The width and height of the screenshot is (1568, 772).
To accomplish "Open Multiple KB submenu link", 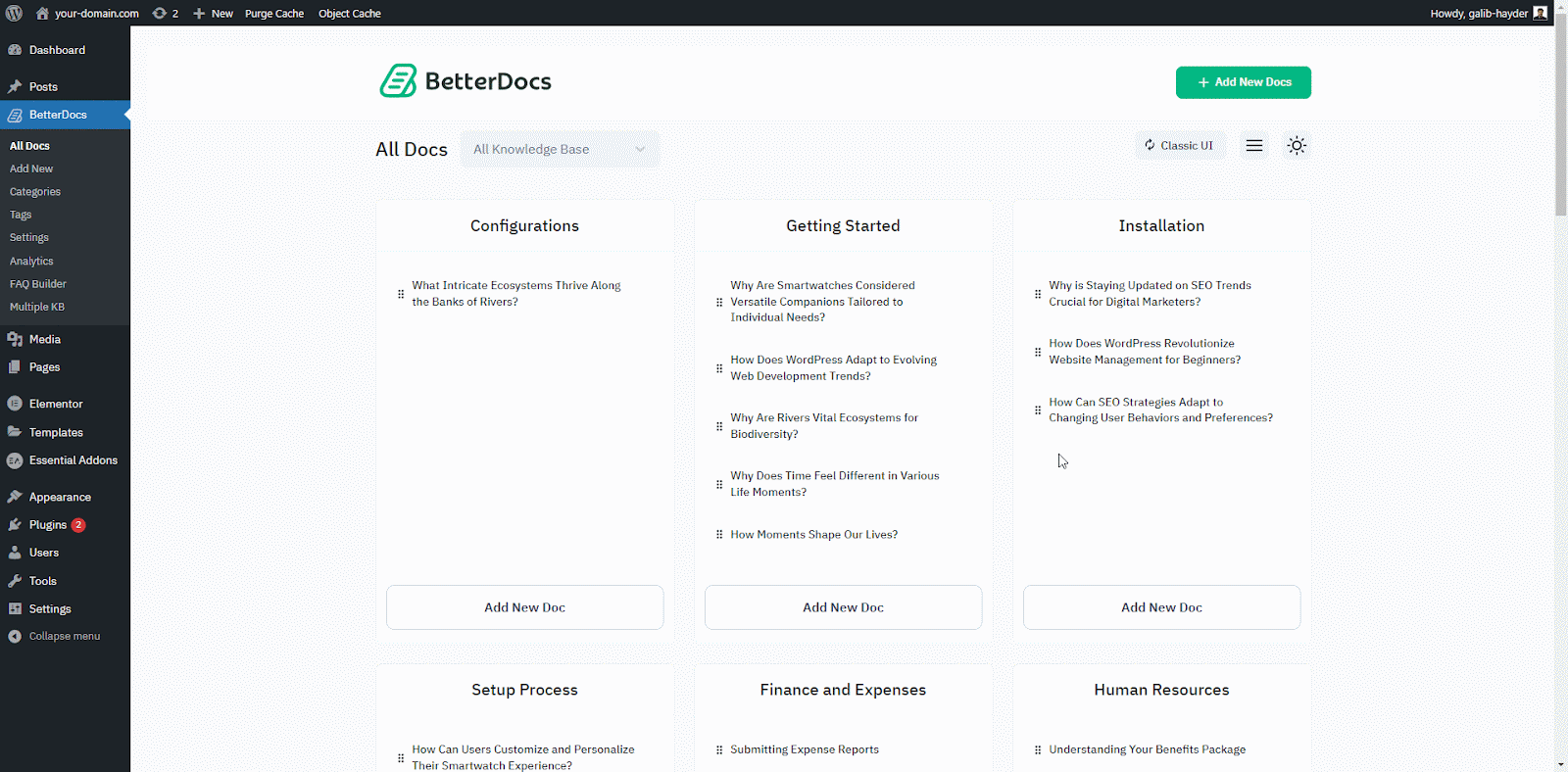I will point(37,307).
